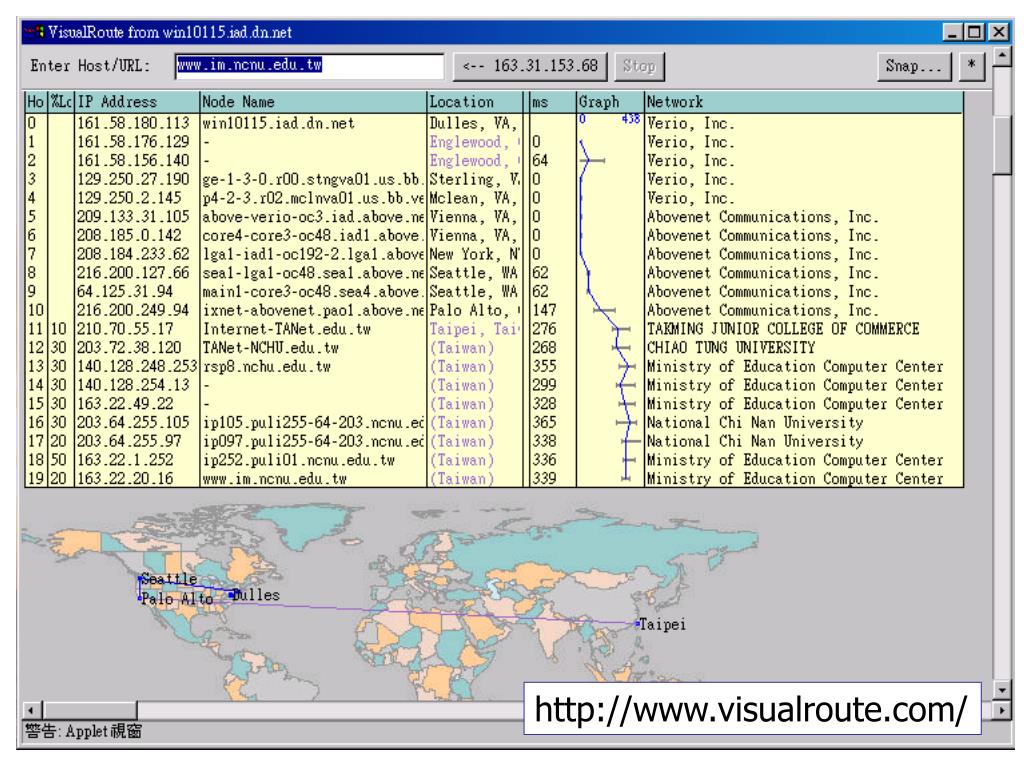Click the Ho hop column header
1024x768 pixels.
[36, 103]
